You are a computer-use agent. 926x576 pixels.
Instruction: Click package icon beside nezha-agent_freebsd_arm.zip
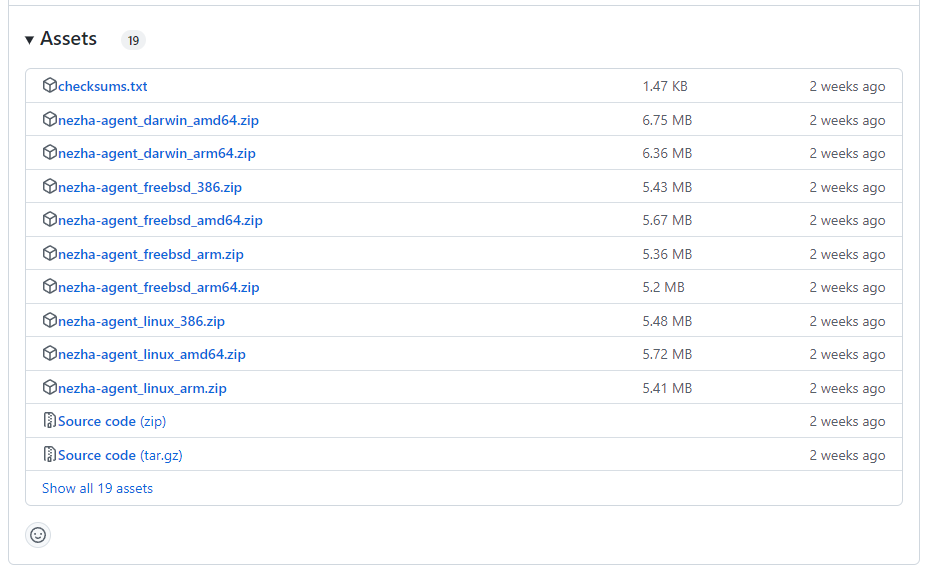[x=50, y=253]
